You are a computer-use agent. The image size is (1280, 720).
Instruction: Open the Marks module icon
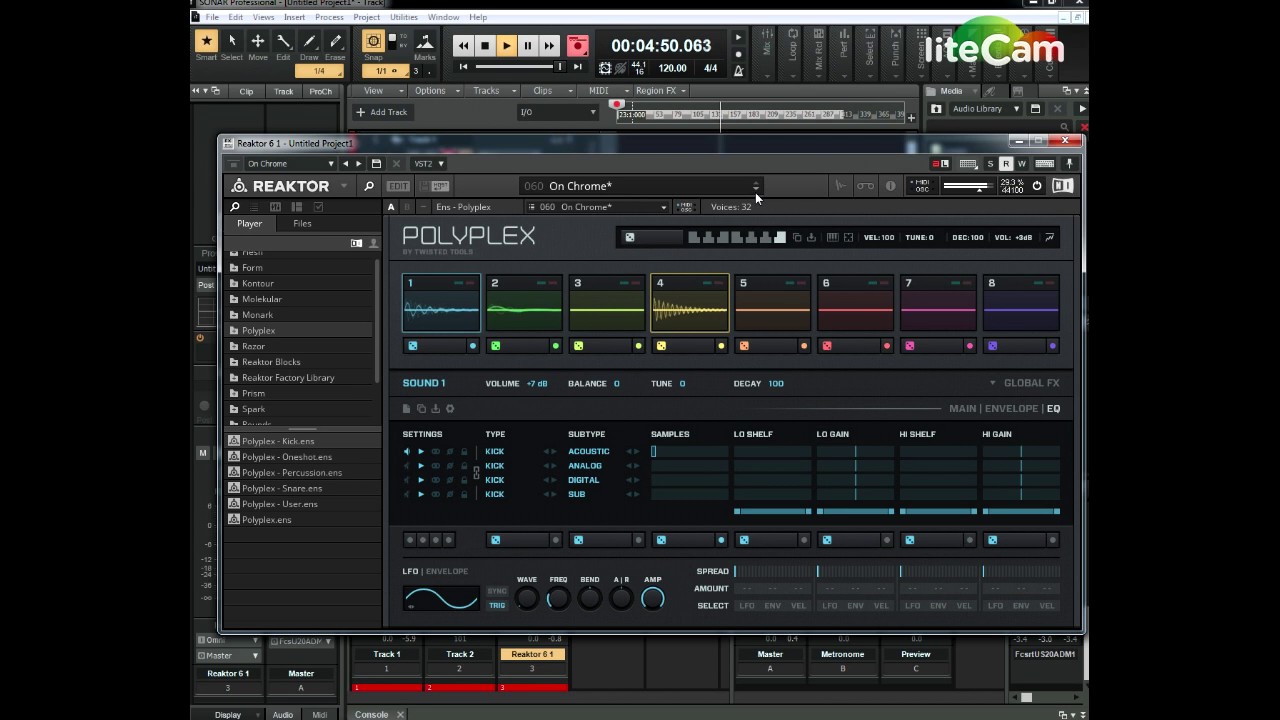424,41
